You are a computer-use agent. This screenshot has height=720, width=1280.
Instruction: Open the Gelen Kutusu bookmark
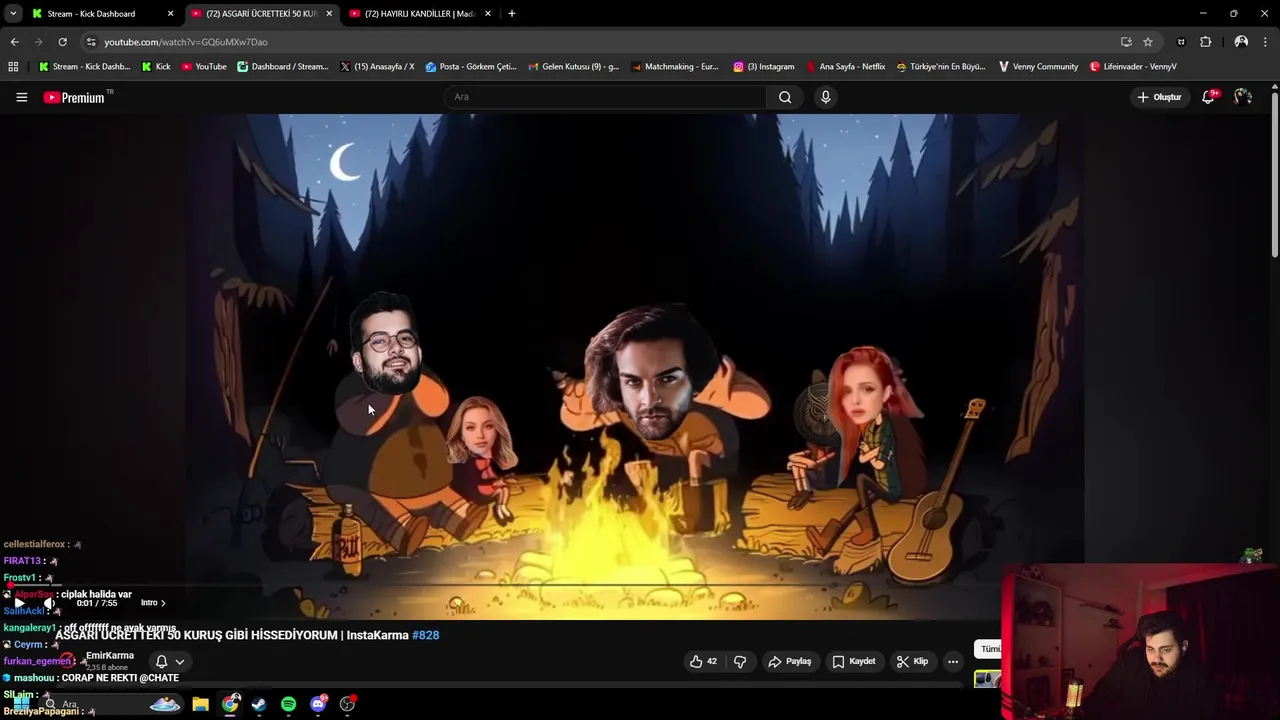coord(573,67)
